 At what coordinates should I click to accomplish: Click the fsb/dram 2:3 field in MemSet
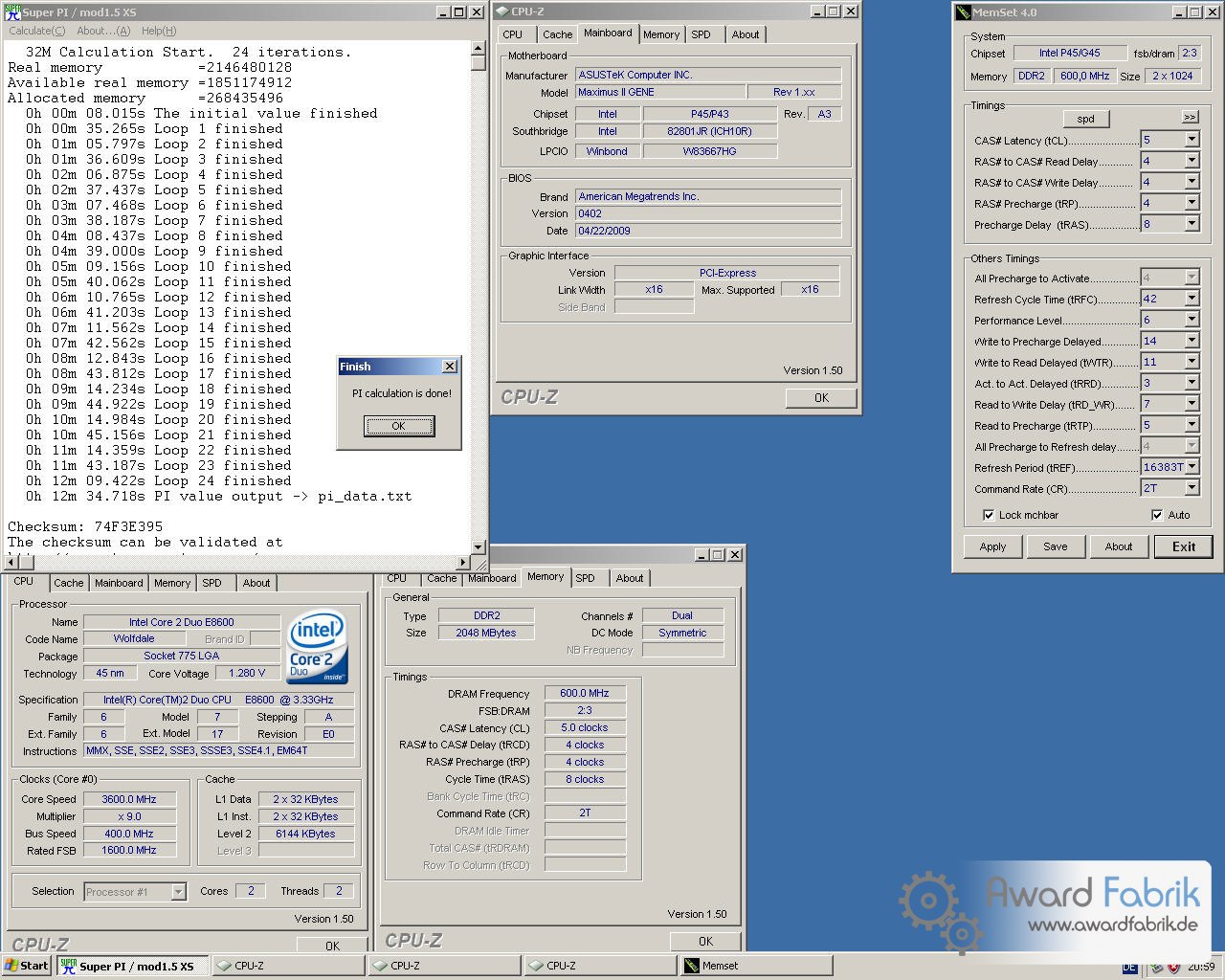pos(1190,54)
